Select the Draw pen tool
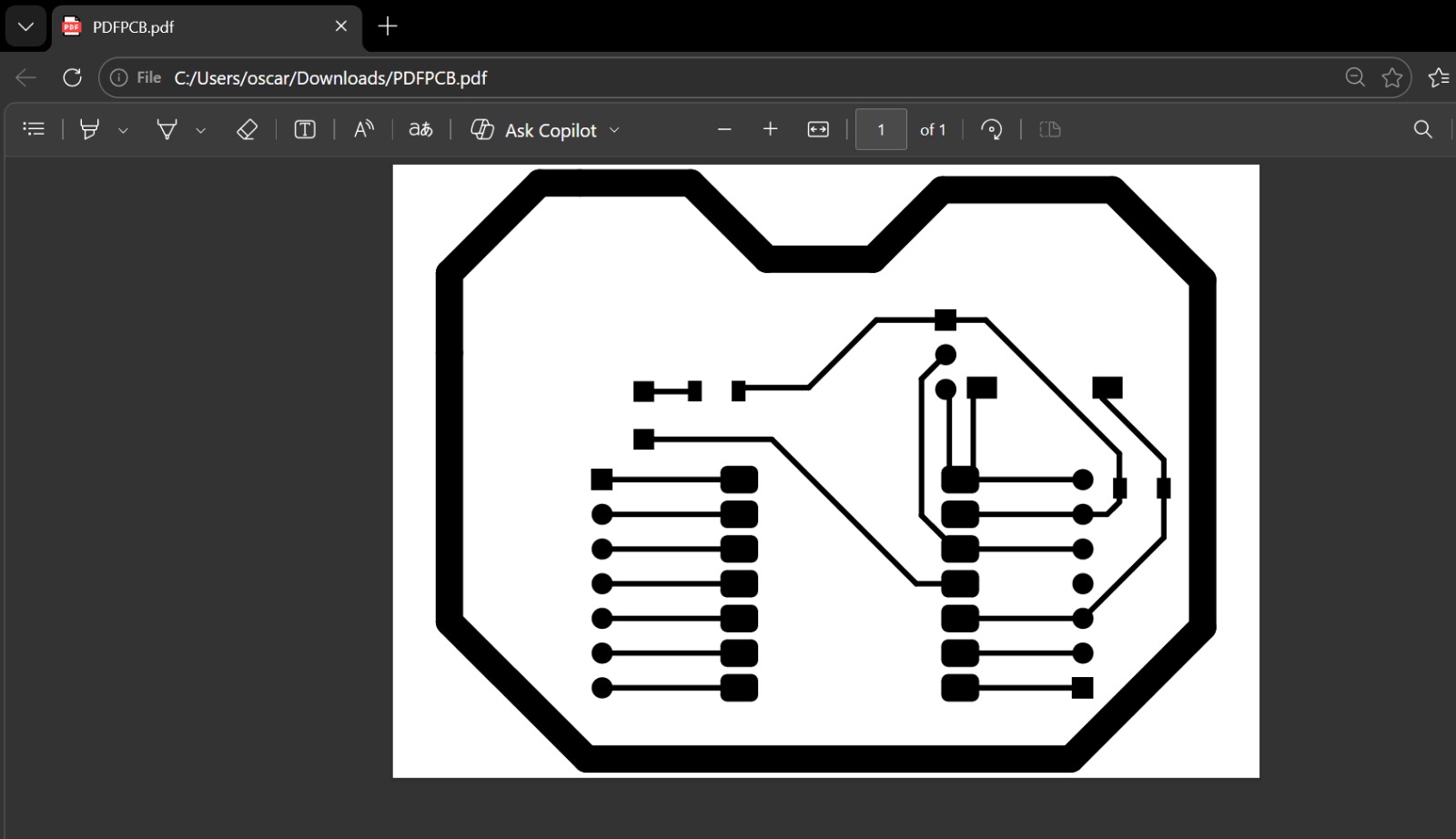This screenshot has height=839, width=1456. click(x=167, y=129)
